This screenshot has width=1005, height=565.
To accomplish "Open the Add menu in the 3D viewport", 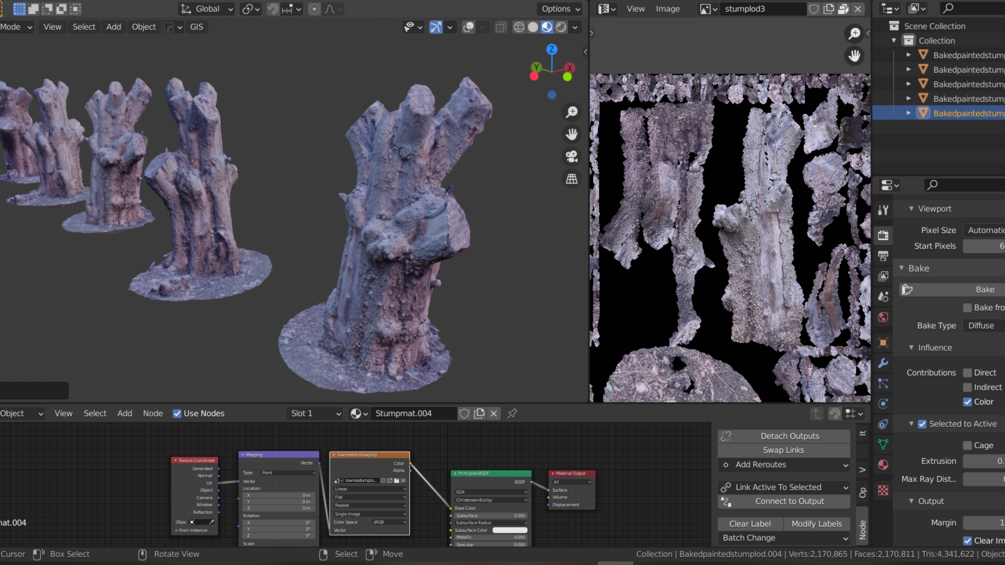I will click(x=113, y=27).
